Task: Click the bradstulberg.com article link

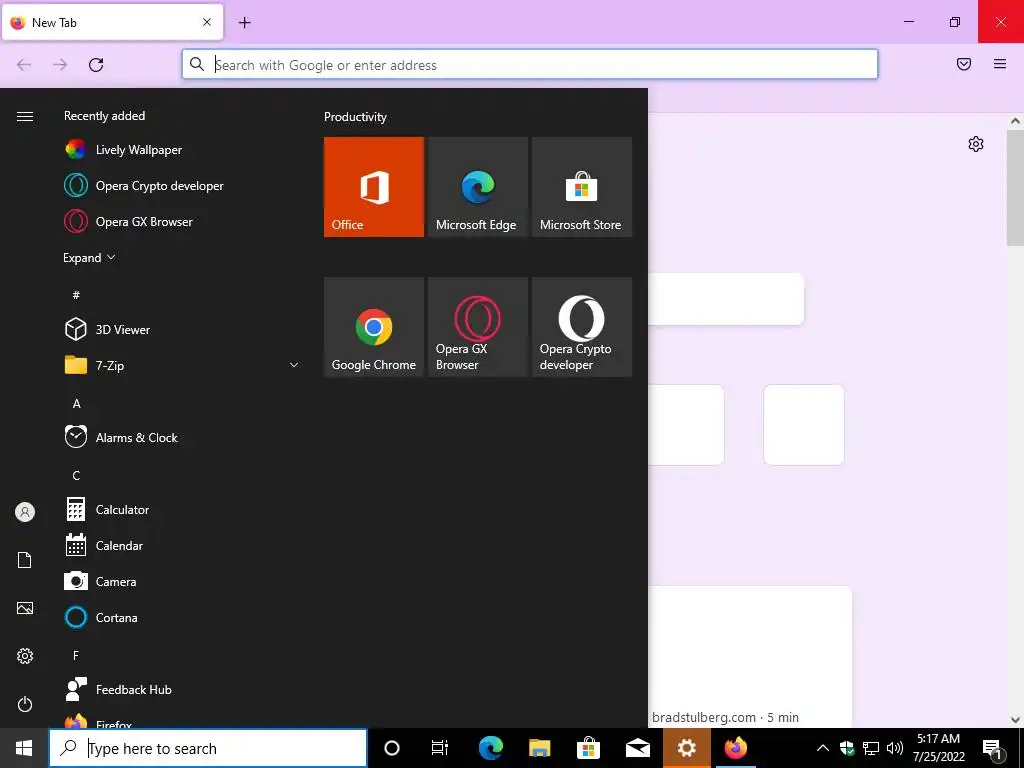Action: (725, 717)
